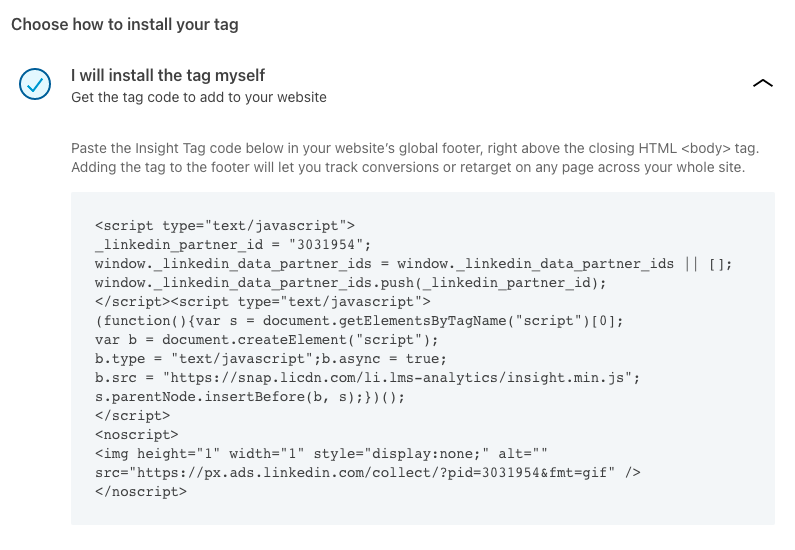This screenshot has height=550, width=795.
Task: Click the closing </script> line above <noscript>
Action: pyautogui.click(x=132, y=416)
